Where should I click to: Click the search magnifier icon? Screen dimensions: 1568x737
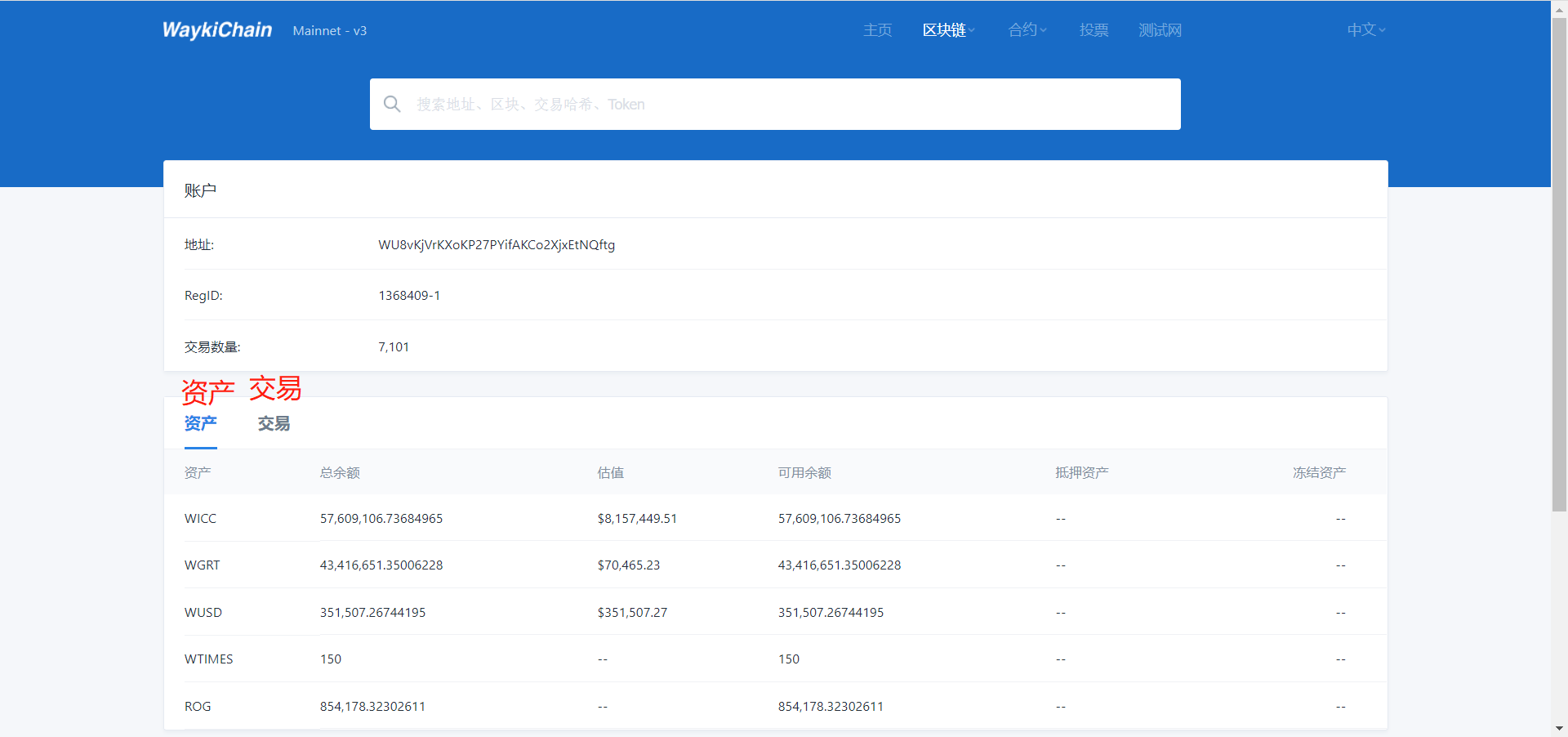(x=392, y=105)
